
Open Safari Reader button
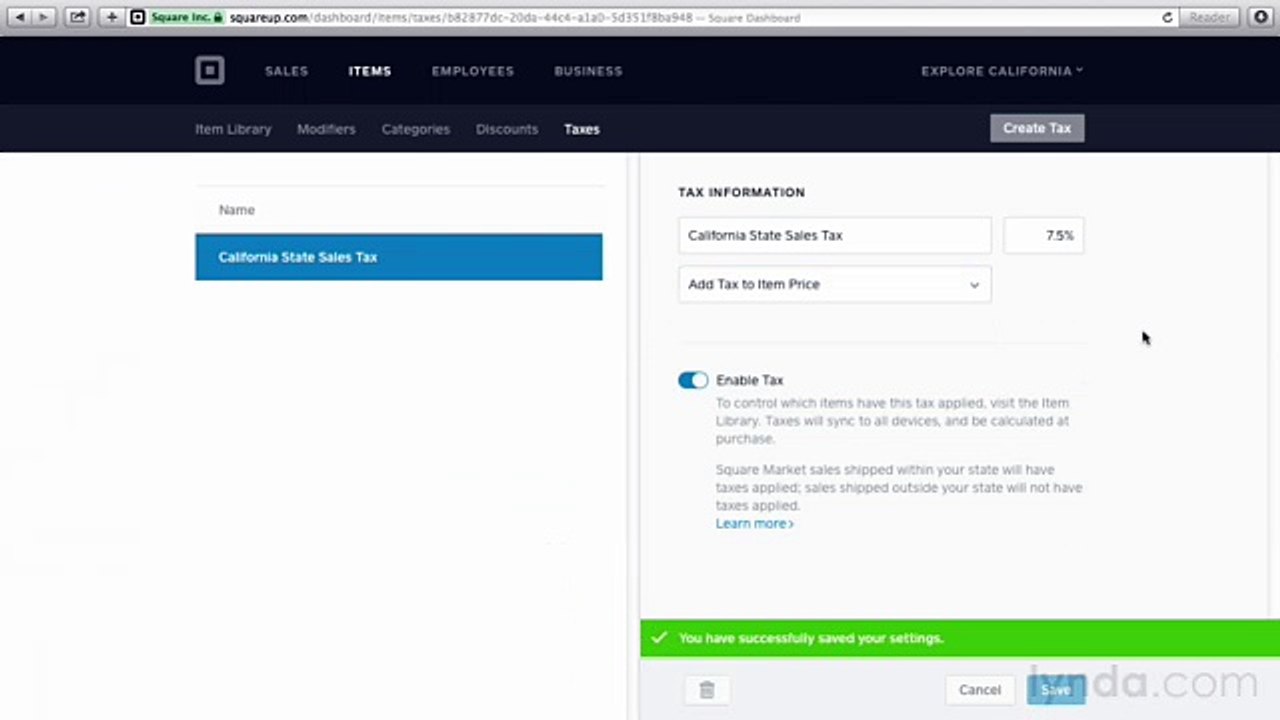tap(1209, 17)
